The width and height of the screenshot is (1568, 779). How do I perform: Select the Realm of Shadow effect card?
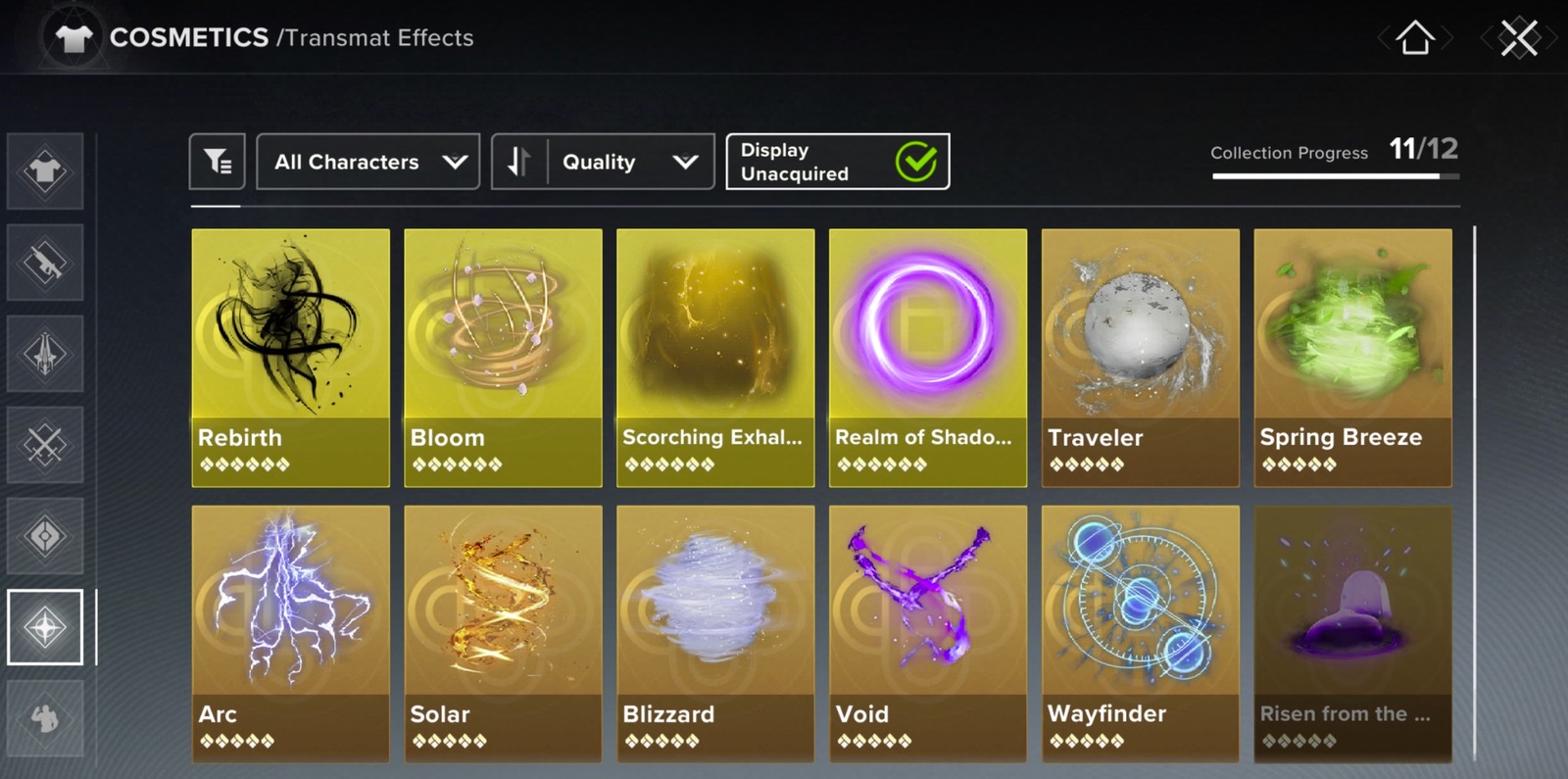pos(928,358)
